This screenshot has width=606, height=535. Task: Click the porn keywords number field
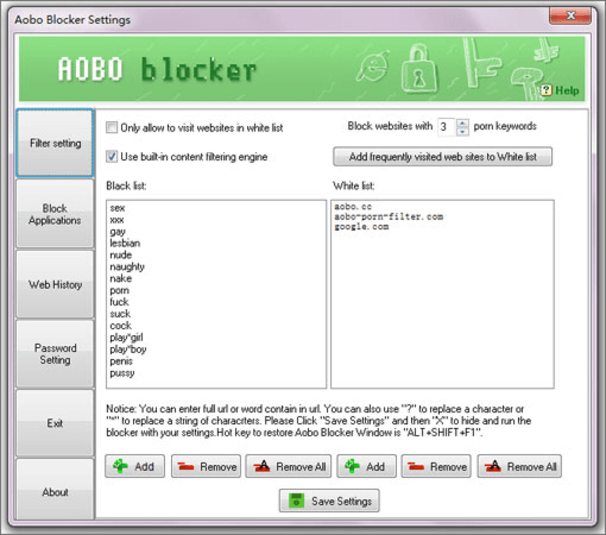[x=444, y=127]
